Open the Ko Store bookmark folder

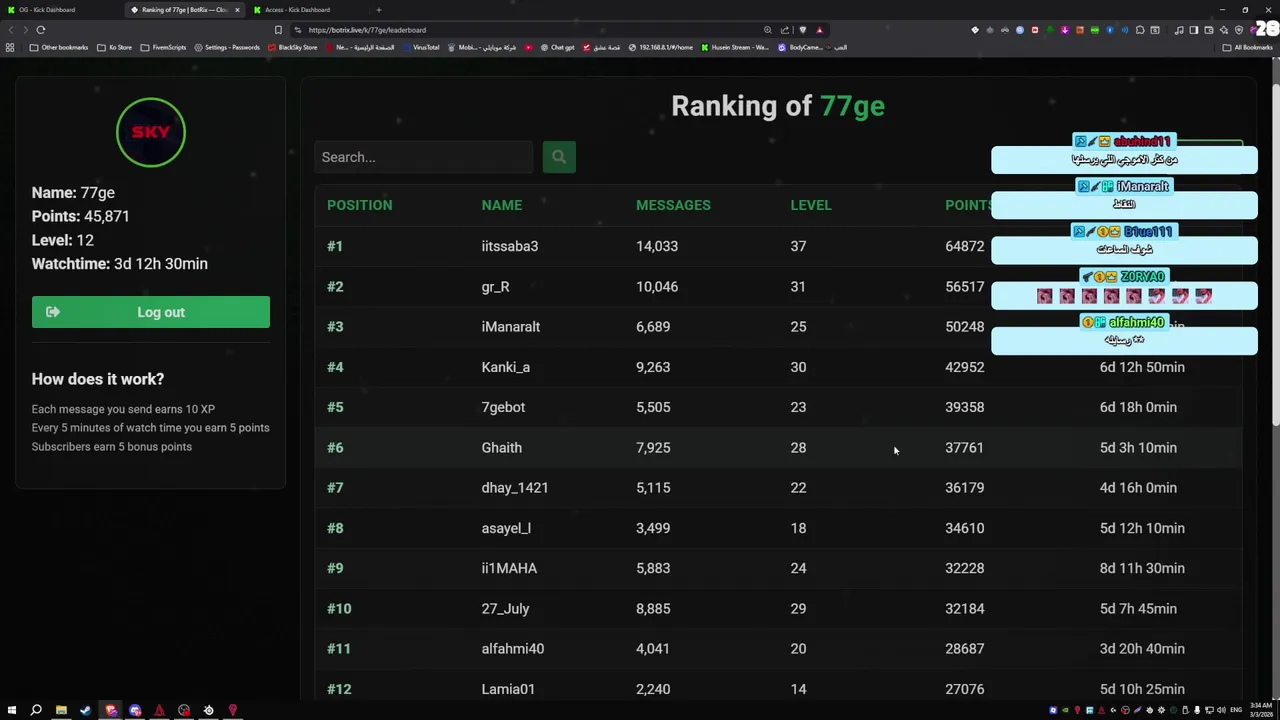pyautogui.click(x=114, y=47)
